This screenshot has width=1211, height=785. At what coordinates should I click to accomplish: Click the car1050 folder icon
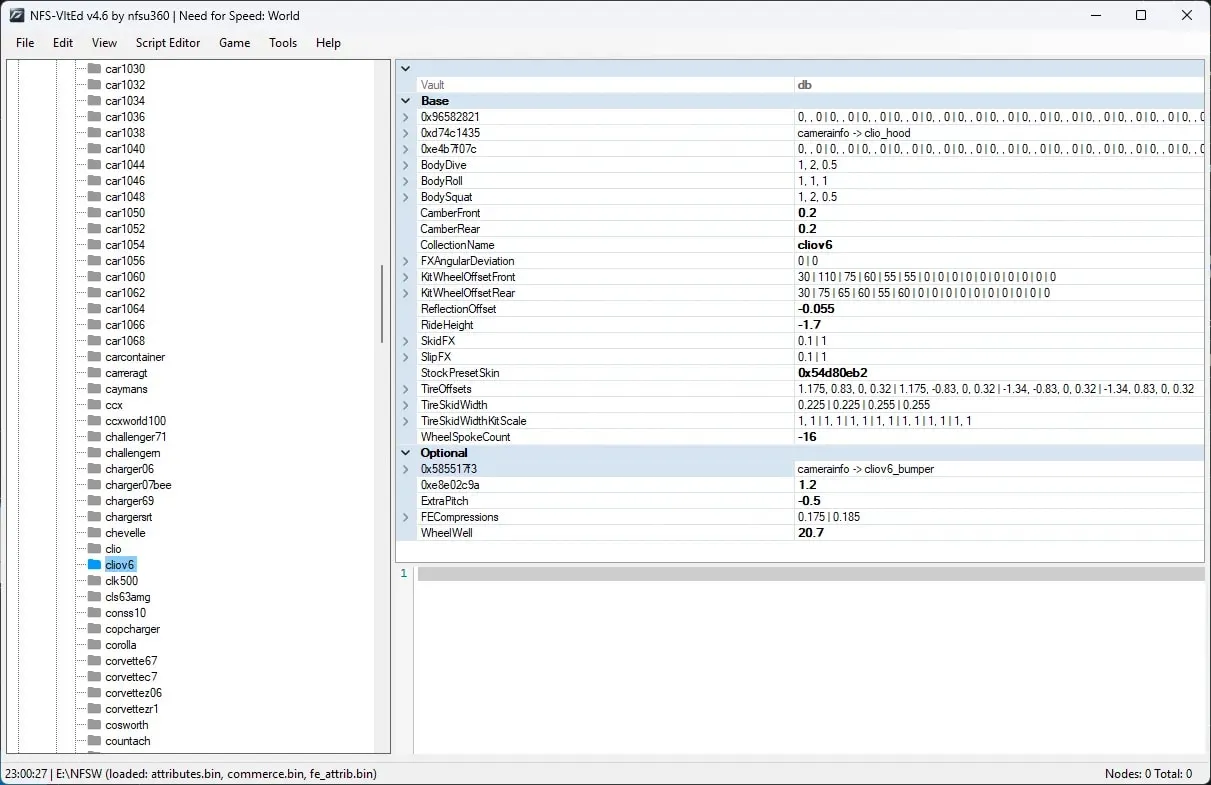coord(95,213)
